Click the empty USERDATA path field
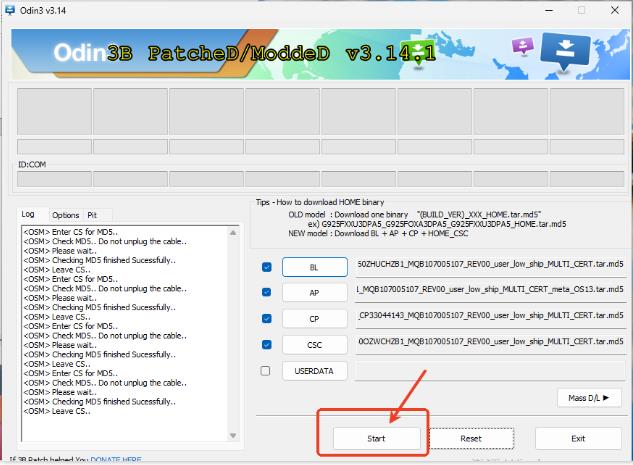 click(x=490, y=371)
